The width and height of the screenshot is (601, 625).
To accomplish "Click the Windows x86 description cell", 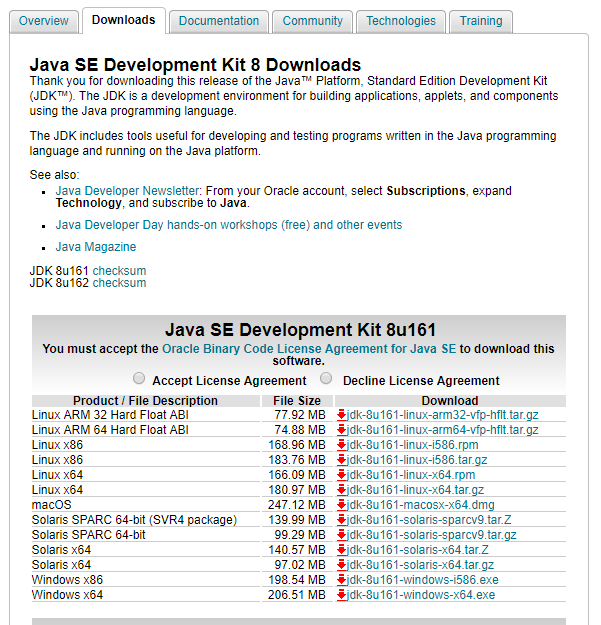I will click(146, 580).
